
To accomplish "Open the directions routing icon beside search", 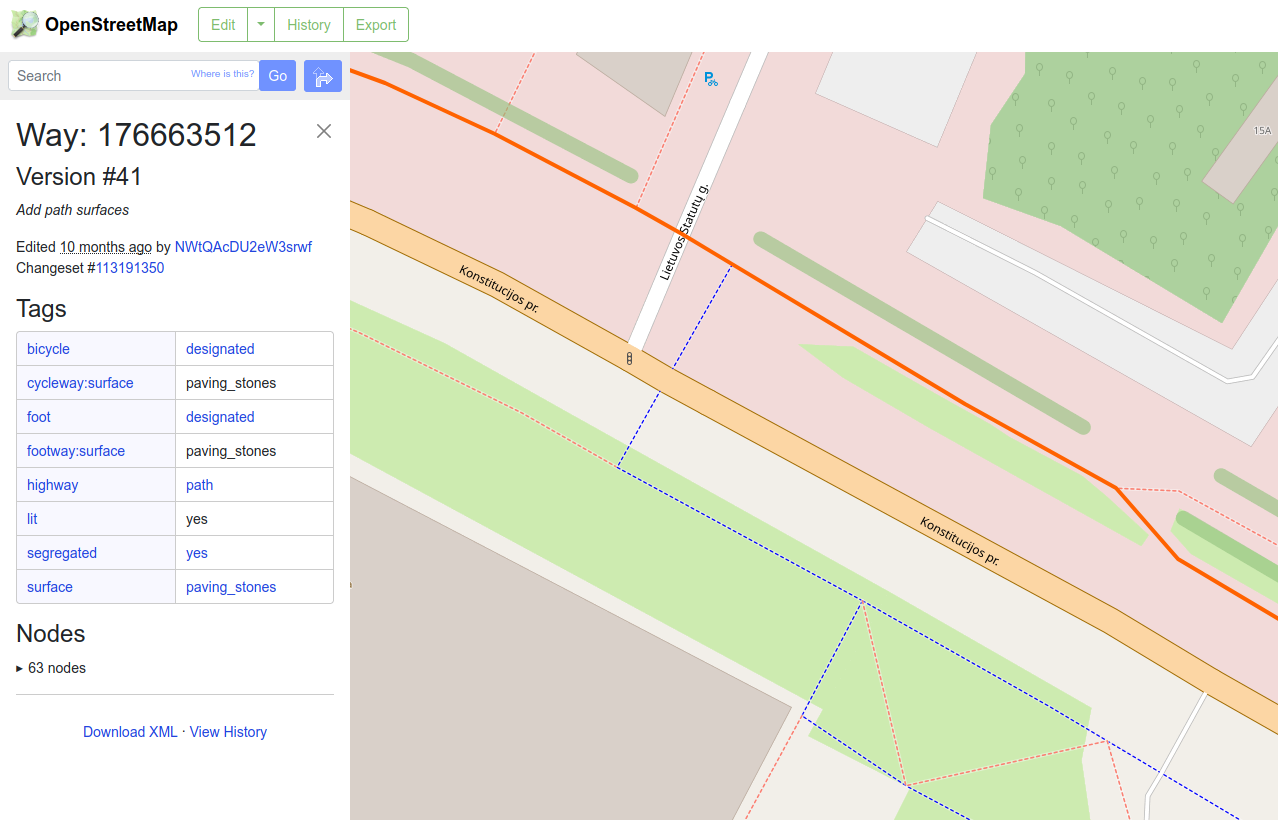I will pyautogui.click(x=322, y=75).
